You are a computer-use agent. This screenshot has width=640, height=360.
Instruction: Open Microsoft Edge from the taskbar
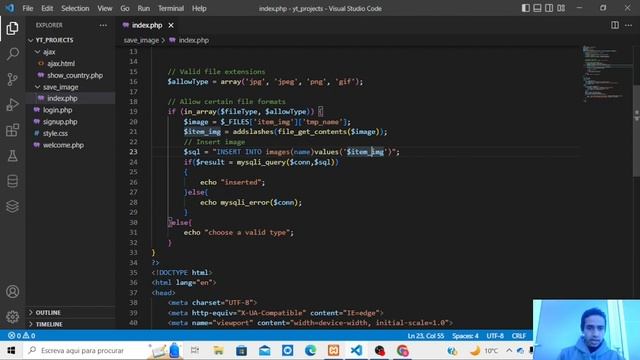tap(310, 351)
